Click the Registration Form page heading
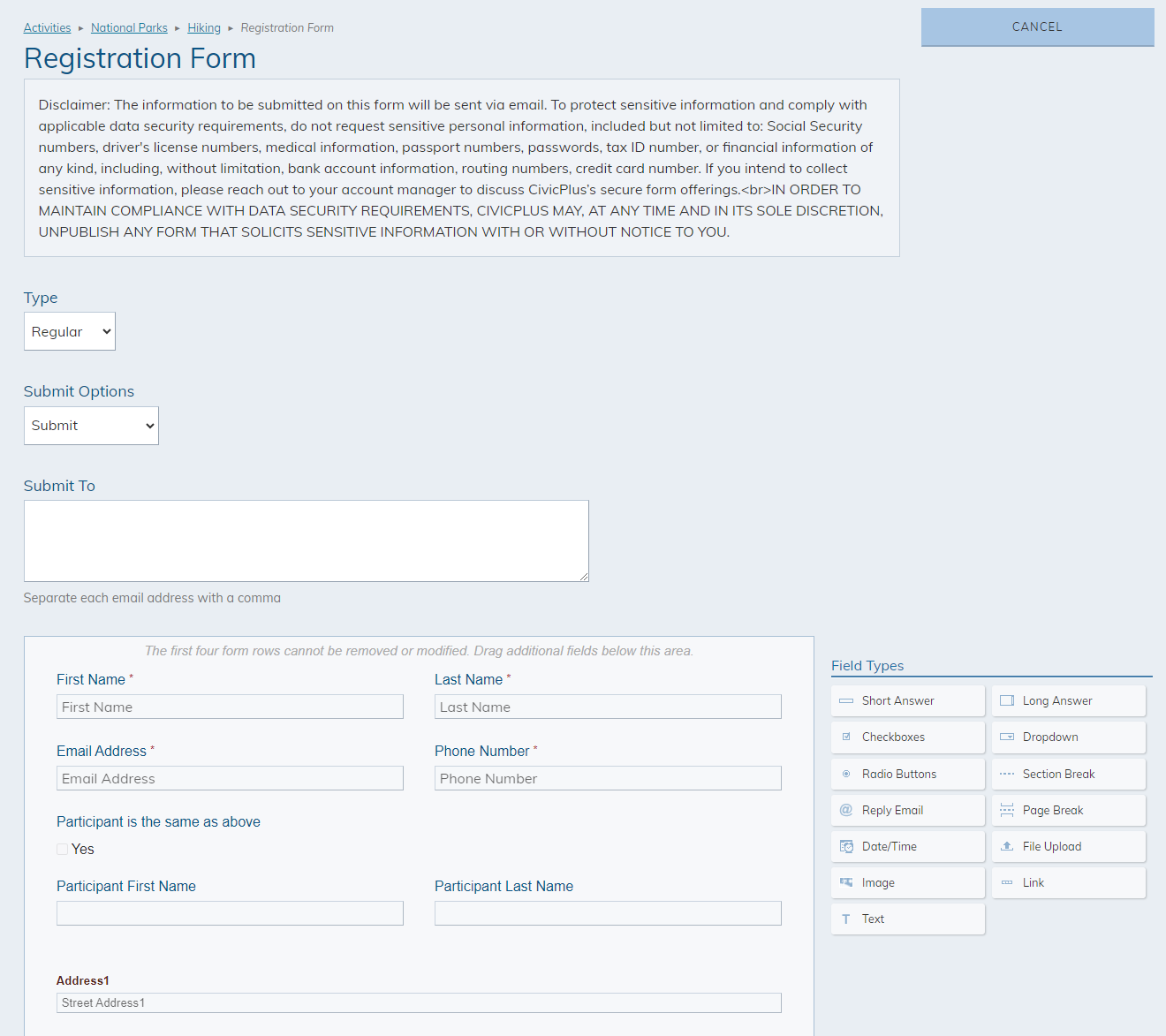1166x1036 pixels. coord(140,58)
